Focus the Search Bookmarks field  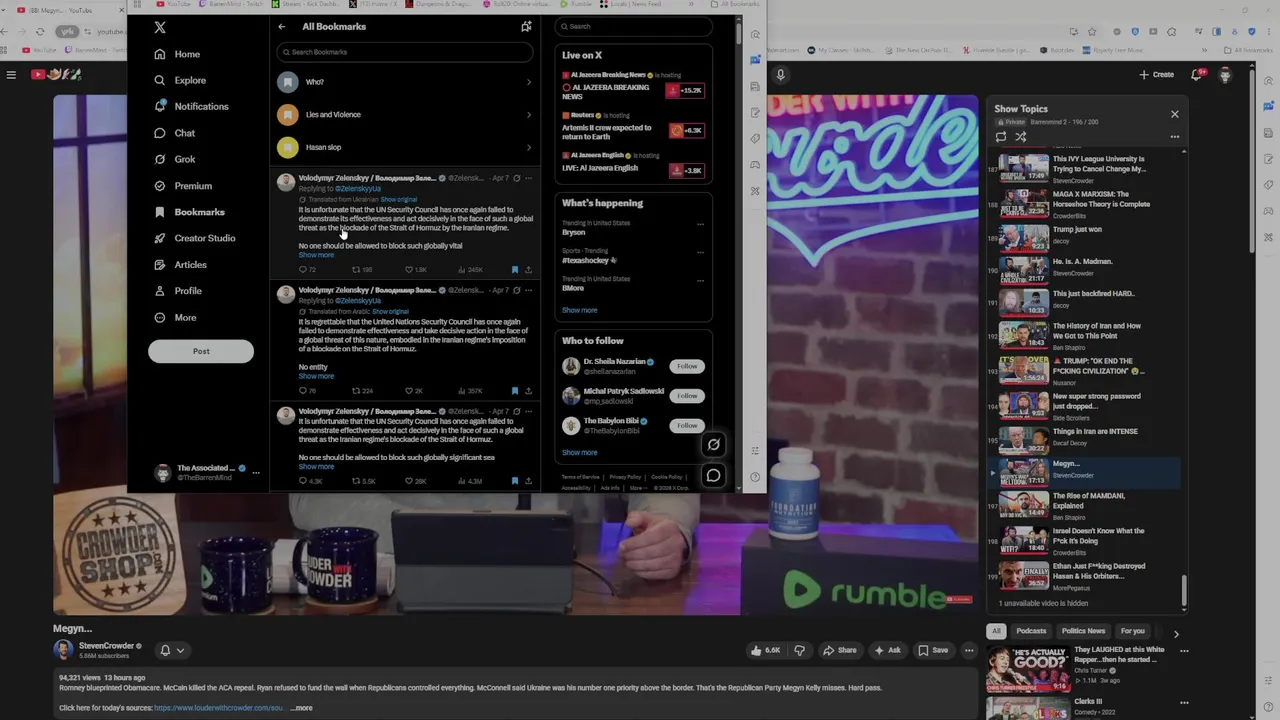coord(404,52)
